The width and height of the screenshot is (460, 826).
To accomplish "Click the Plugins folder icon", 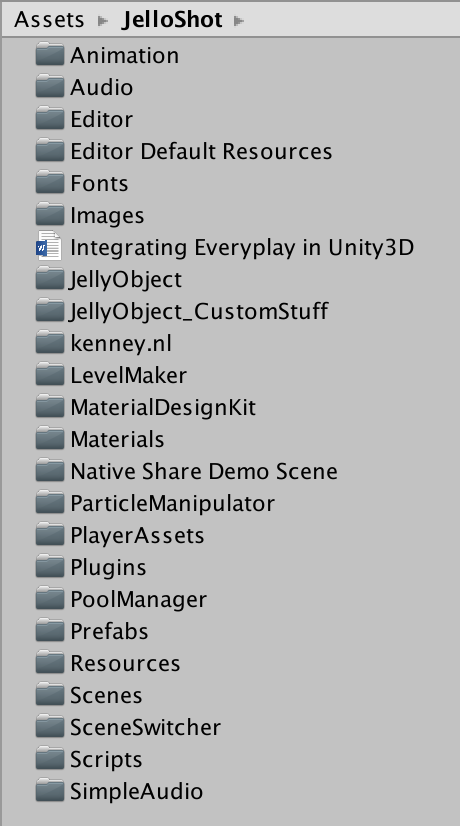I will [50, 566].
